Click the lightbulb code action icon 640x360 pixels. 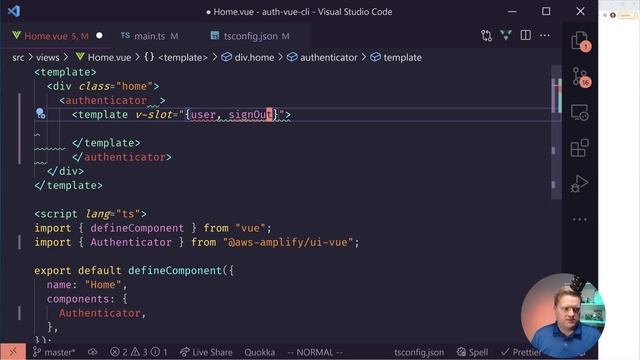[x=40, y=113]
